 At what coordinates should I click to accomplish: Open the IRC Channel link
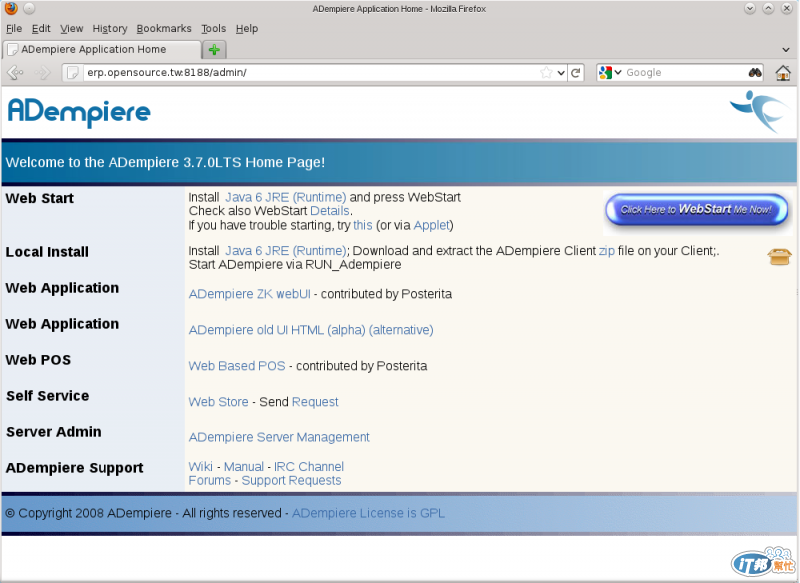point(309,467)
